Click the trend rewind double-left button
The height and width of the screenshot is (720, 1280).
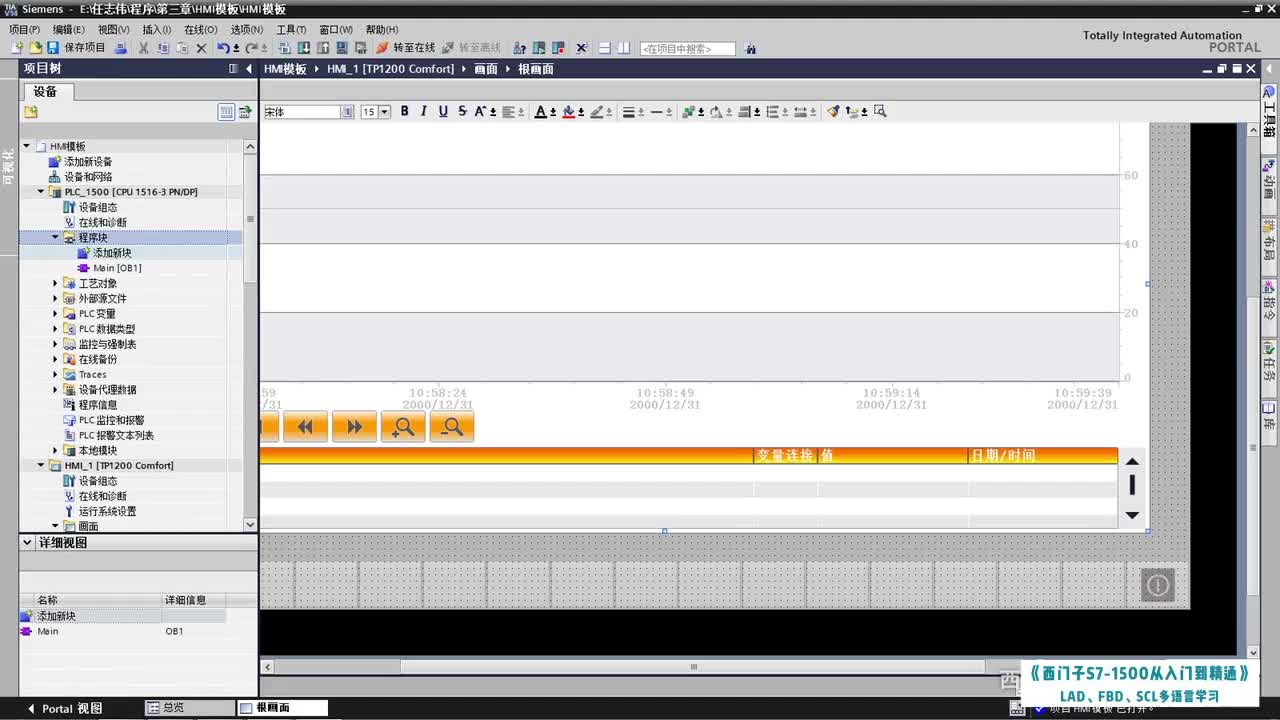pyautogui.click(x=306, y=427)
